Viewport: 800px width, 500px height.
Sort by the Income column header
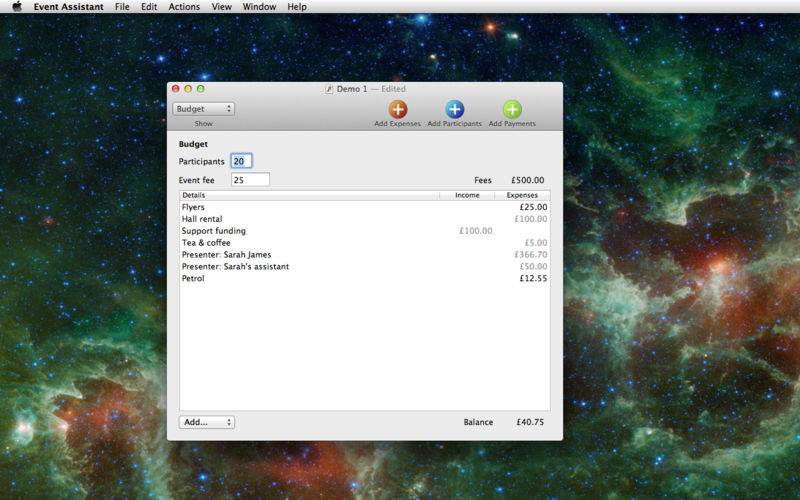[x=467, y=195]
